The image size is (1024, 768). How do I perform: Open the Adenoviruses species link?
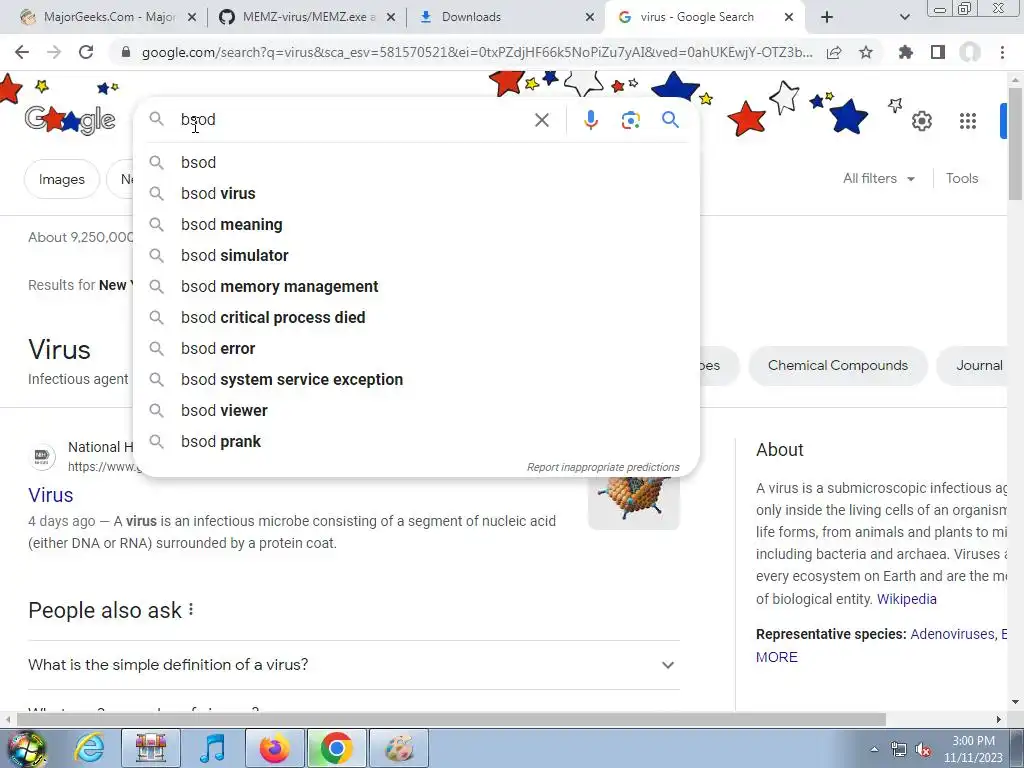click(952, 634)
